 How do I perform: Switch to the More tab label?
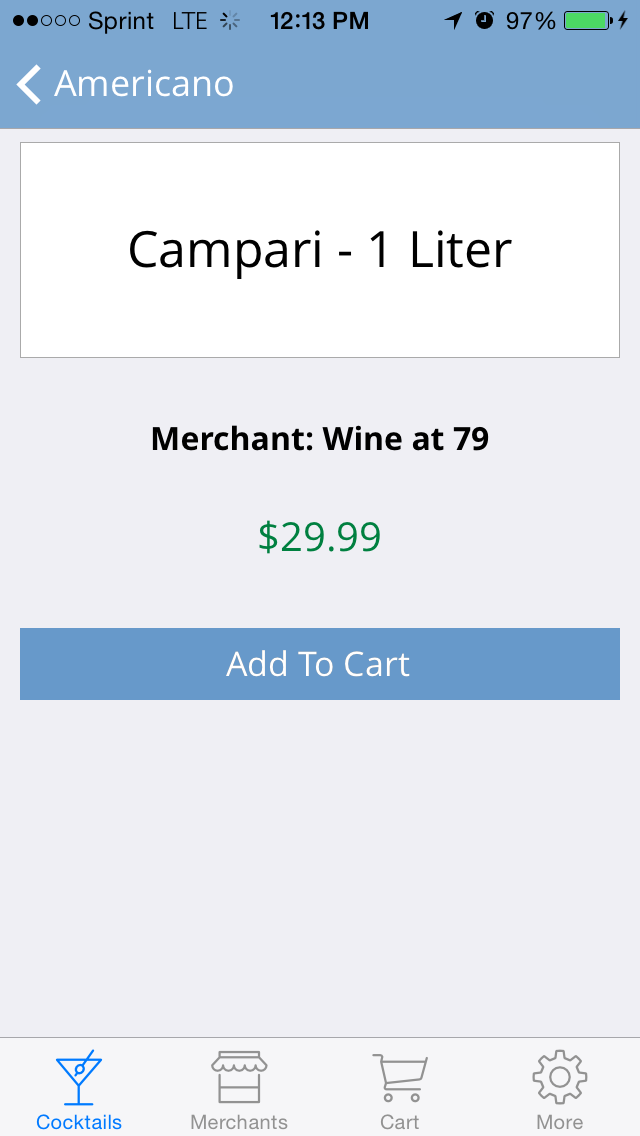pyautogui.click(x=560, y=1122)
